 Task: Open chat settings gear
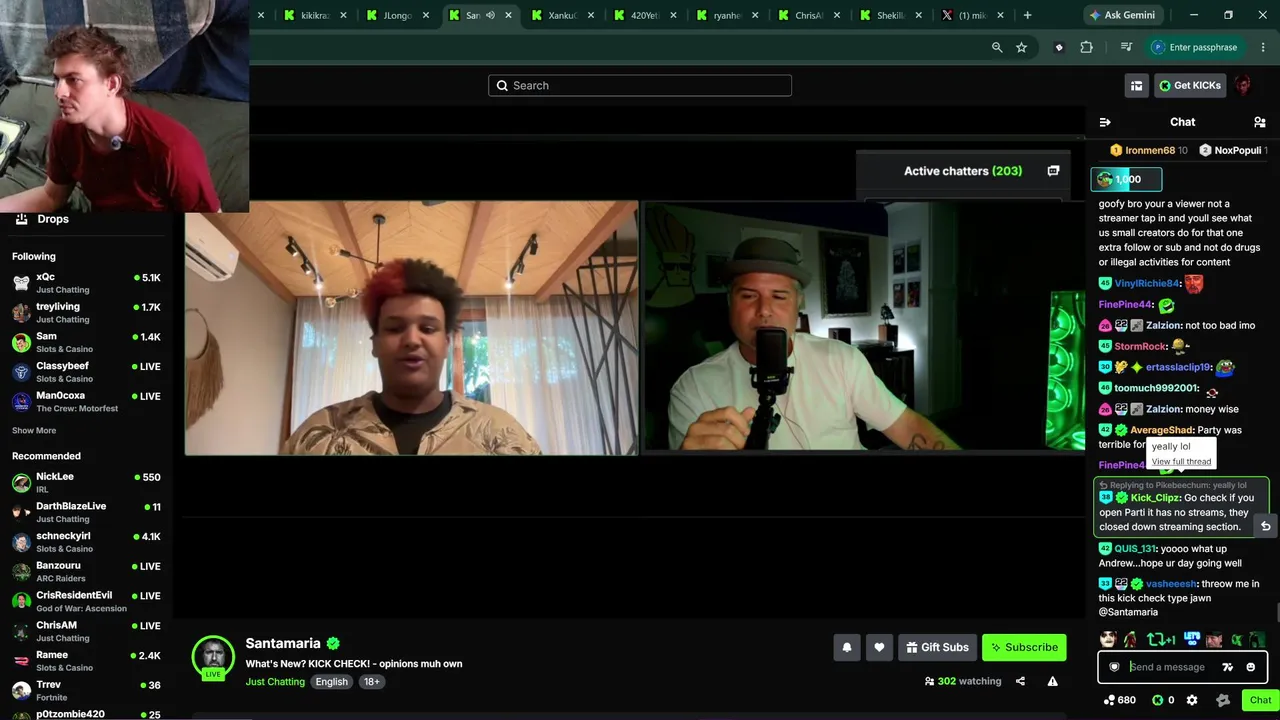(x=1193, y=700)
